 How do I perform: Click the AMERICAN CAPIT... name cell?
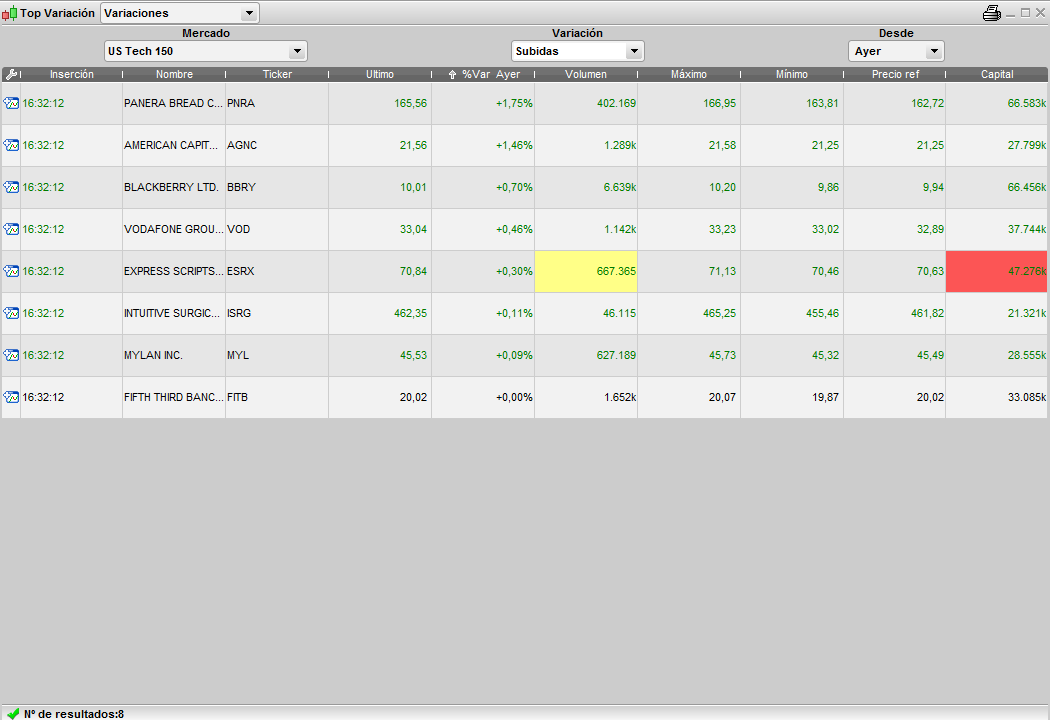(x=174, y=145)
